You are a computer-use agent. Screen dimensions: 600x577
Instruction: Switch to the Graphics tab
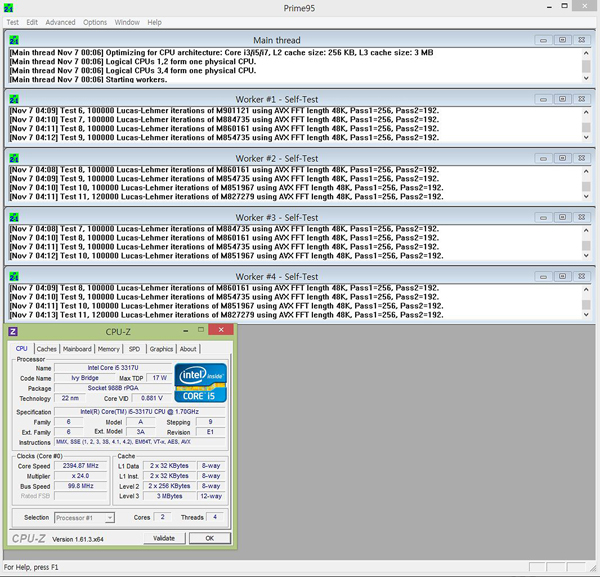(161, 349)
